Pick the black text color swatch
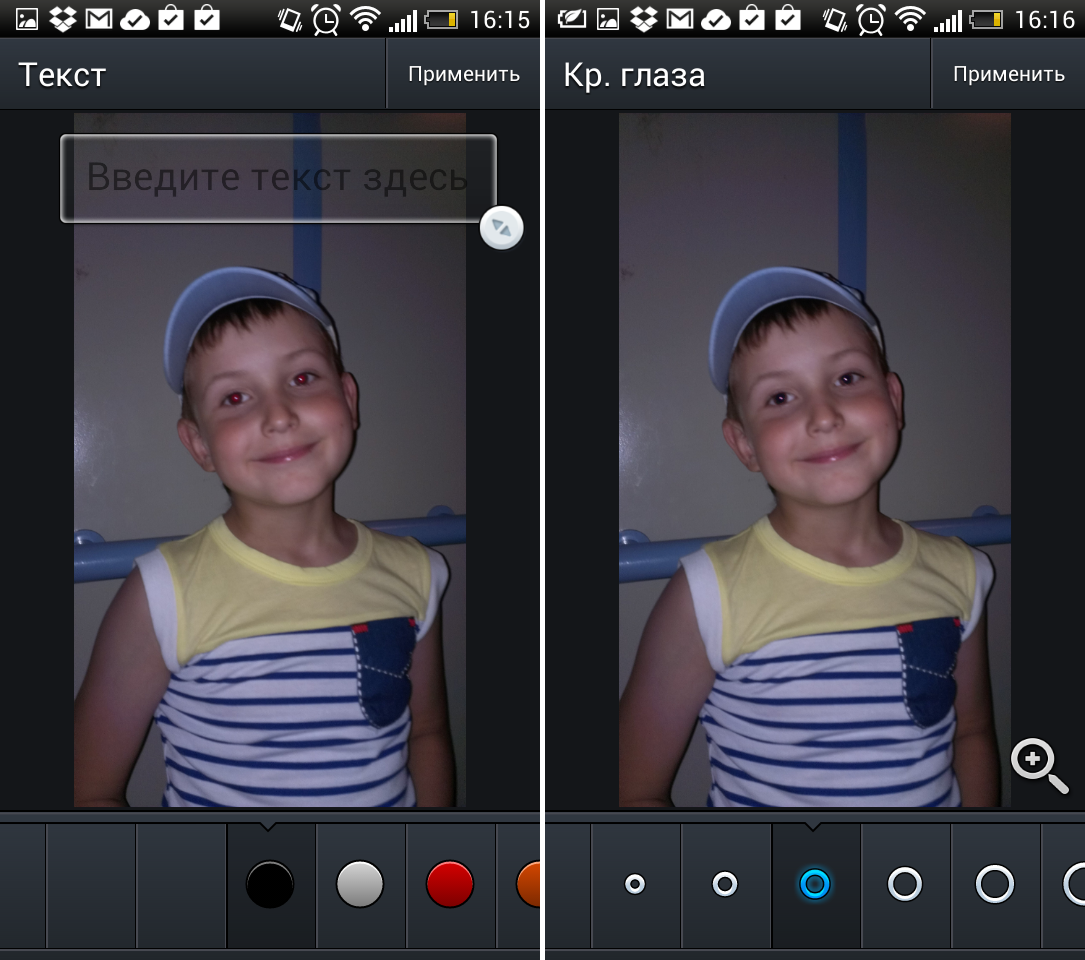 point(270,884)
